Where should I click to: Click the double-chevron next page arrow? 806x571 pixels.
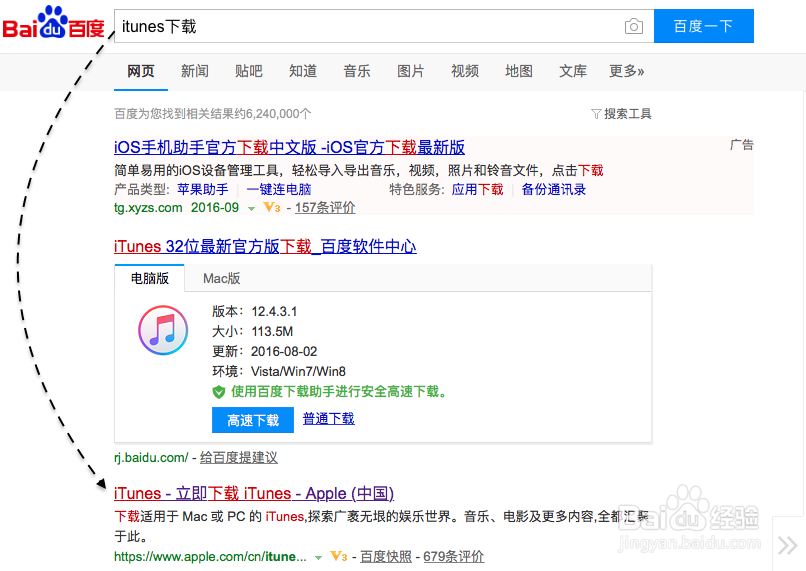[788, 545]
